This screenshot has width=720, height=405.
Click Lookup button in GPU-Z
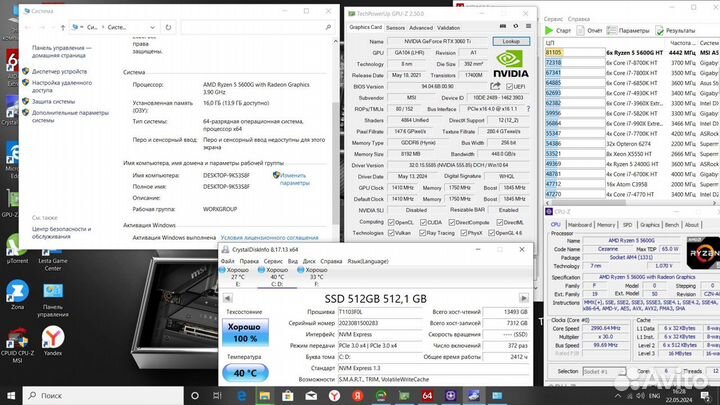[x=511, y=41]
